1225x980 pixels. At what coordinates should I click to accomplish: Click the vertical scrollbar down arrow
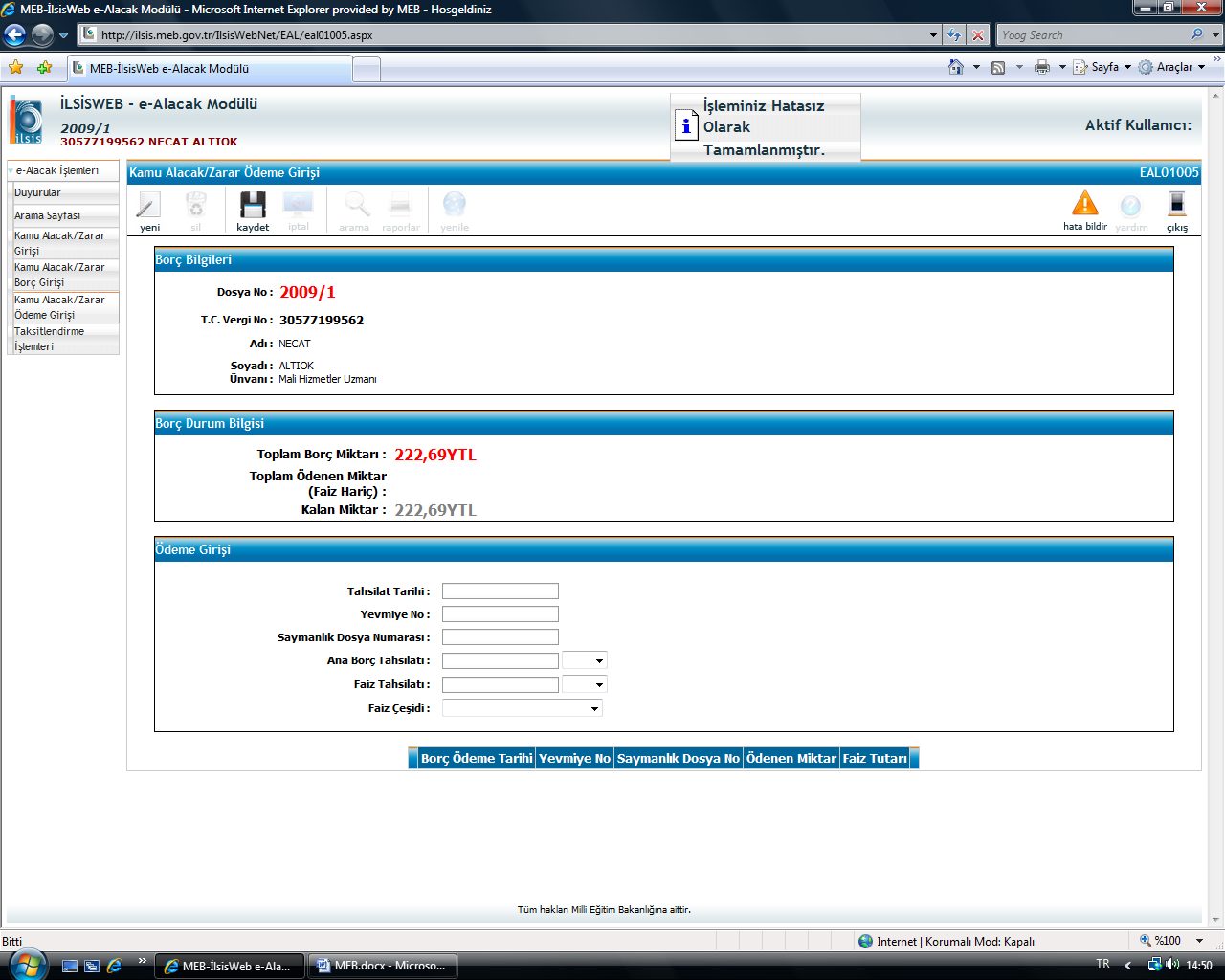click(1216, 918)
